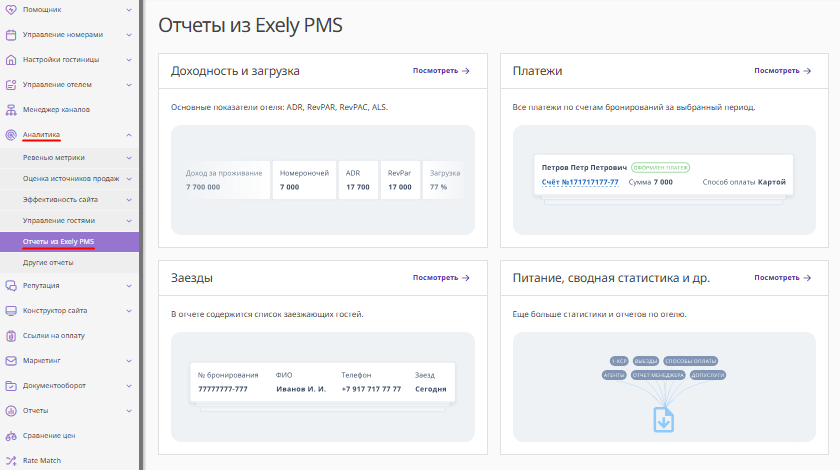
Task: Click the Питание, сводная статистика и др. title
Action: [611, 278]
